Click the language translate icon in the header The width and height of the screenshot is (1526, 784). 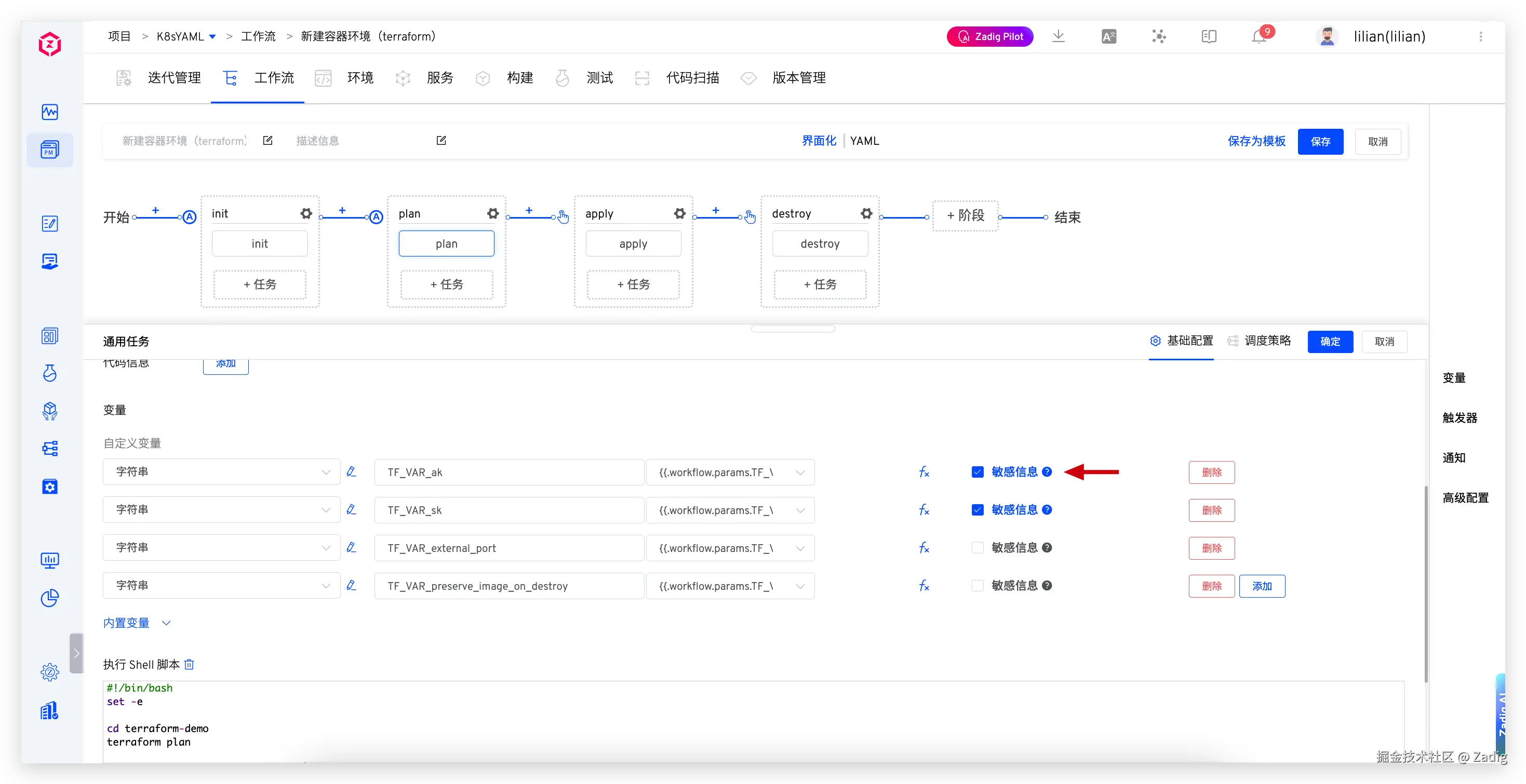[1108, 37]
